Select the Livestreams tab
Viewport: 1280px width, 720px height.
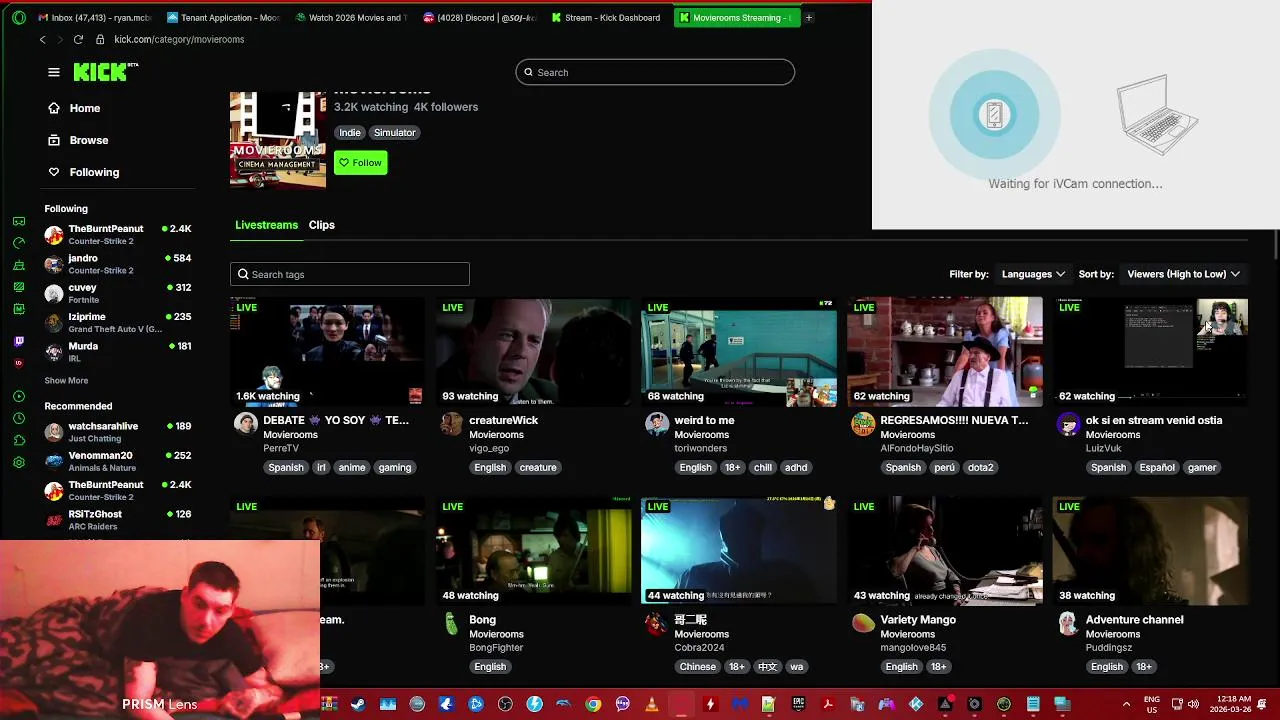(x=266, y=225)
